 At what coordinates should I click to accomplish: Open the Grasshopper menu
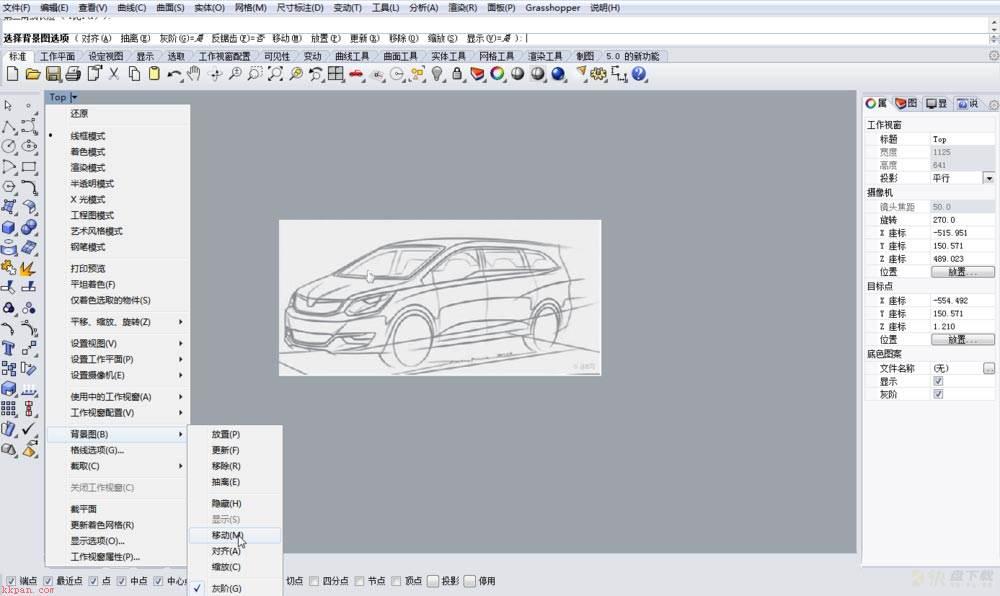click(x=552, y=8)
